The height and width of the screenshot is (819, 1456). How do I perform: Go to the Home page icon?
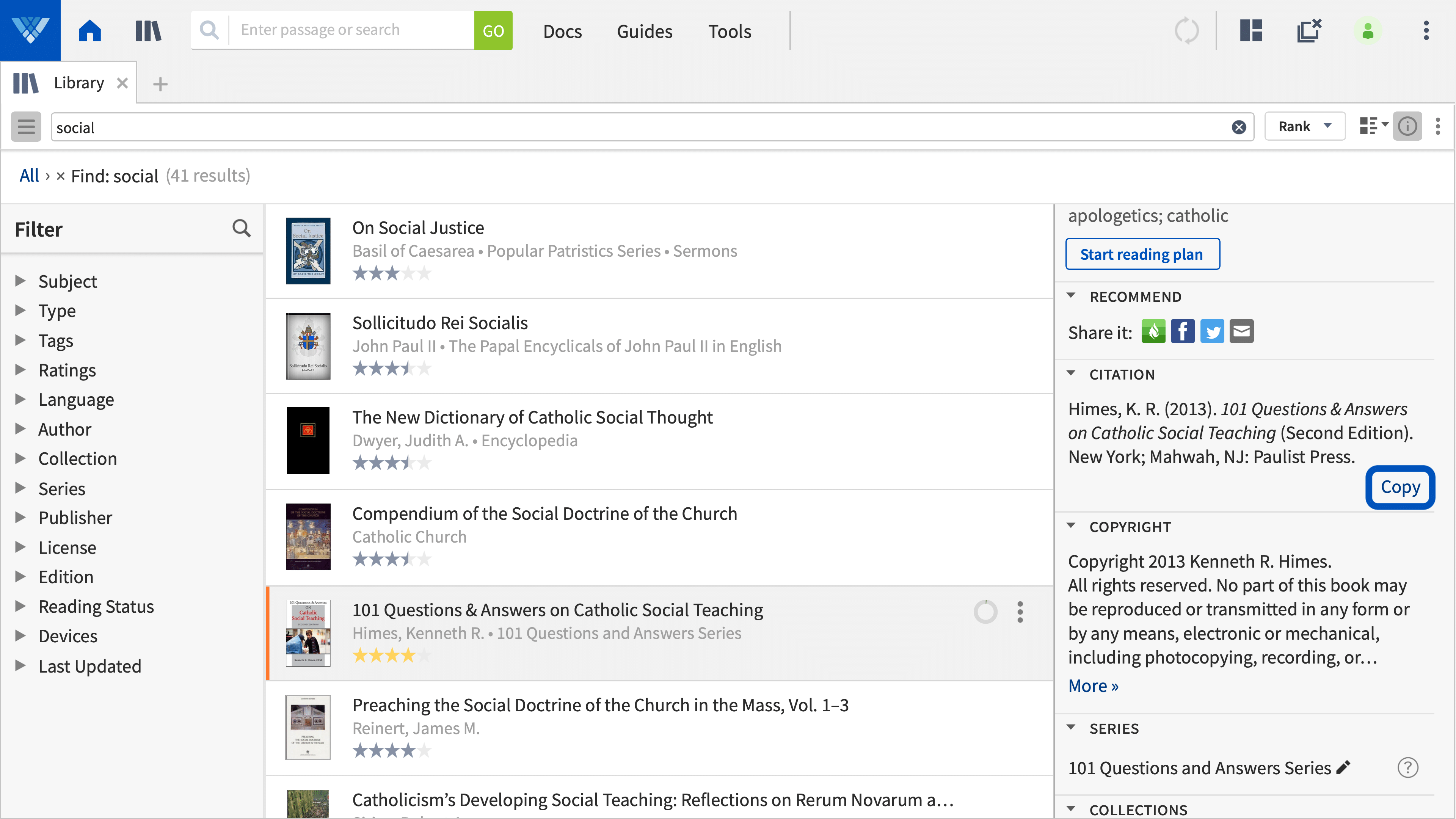click(x=89, y=30)
